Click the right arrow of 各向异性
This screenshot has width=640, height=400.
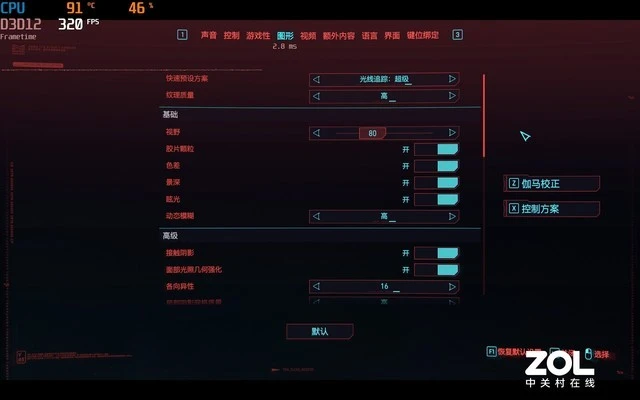tap(452, 287)
